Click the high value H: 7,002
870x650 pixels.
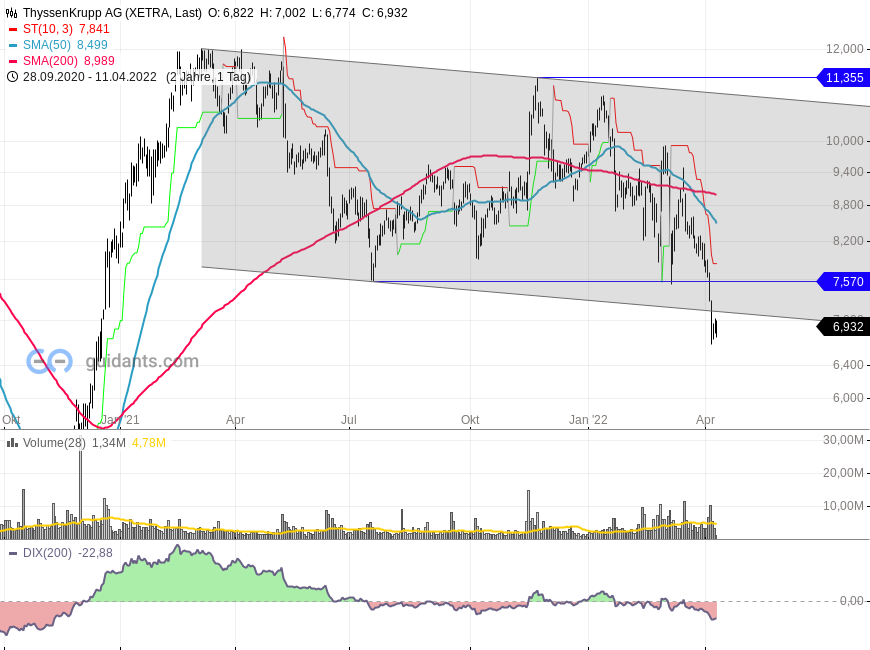283,13
